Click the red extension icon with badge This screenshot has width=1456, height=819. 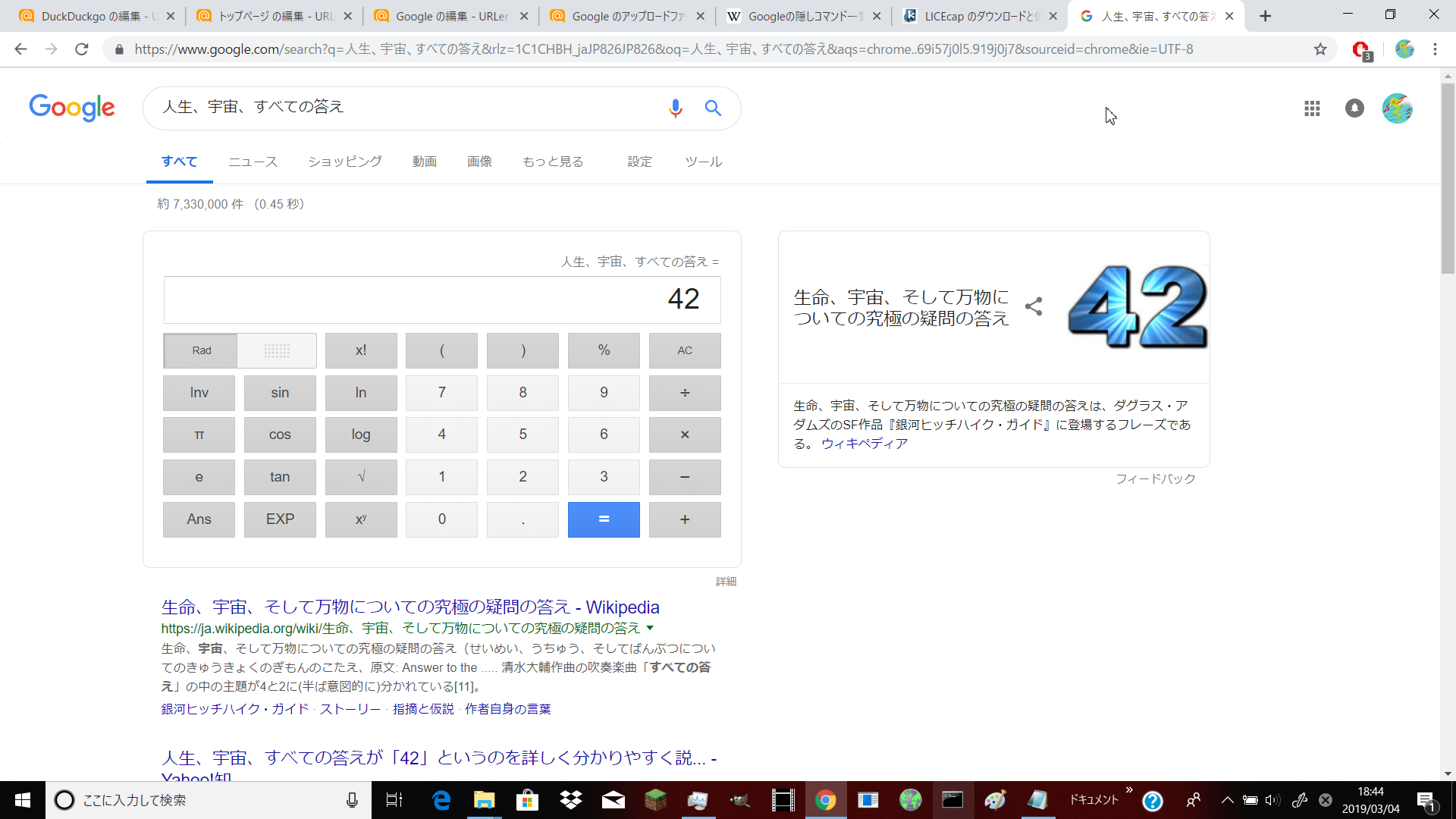tap(1362, 50)
